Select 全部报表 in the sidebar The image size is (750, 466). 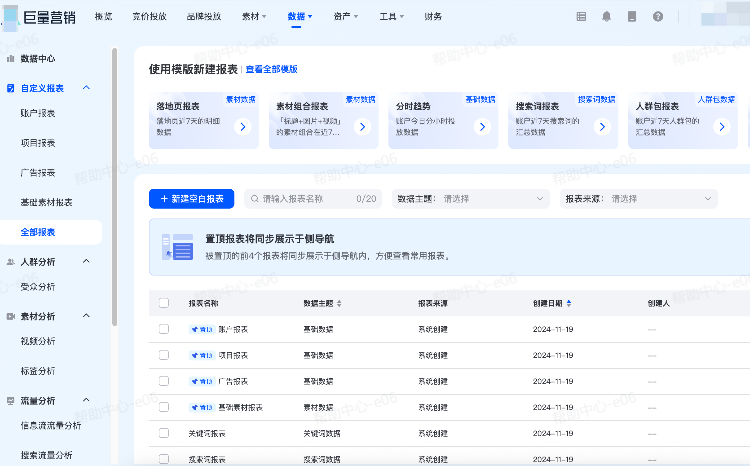coord(51,232)
